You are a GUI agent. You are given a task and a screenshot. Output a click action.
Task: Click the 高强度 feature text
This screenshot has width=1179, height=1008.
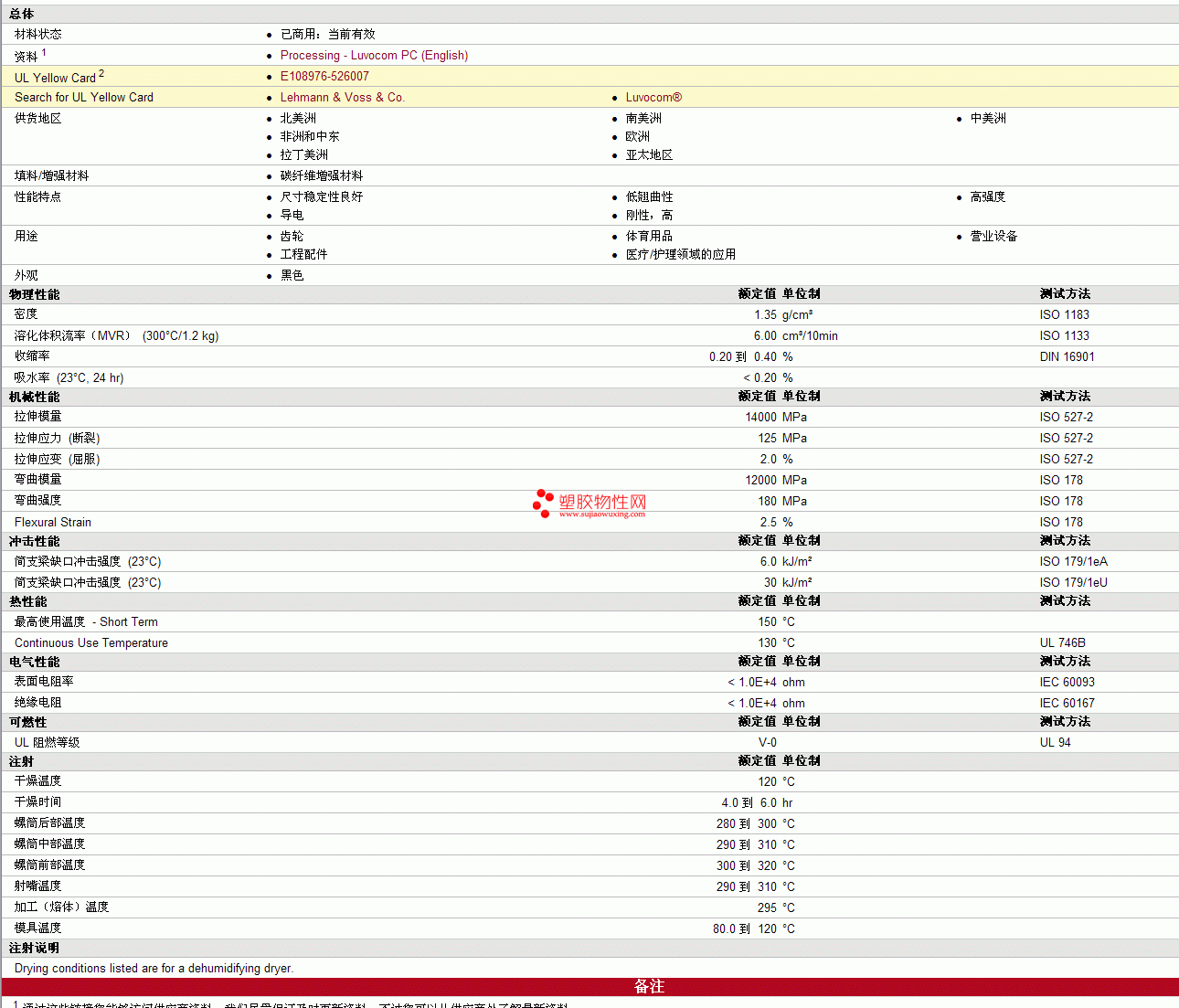(x=988, y=196)
